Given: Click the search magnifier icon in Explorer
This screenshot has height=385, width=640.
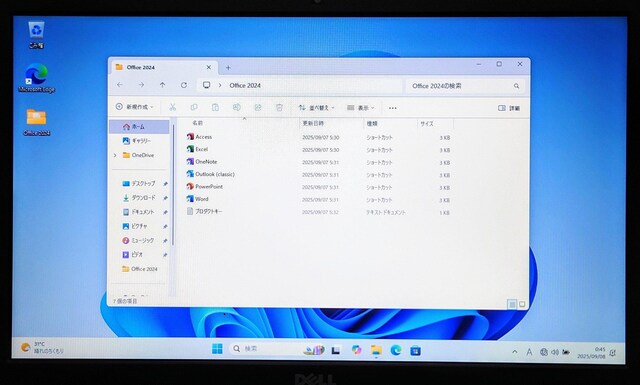Looking at the screenshot, I should 516,86.
